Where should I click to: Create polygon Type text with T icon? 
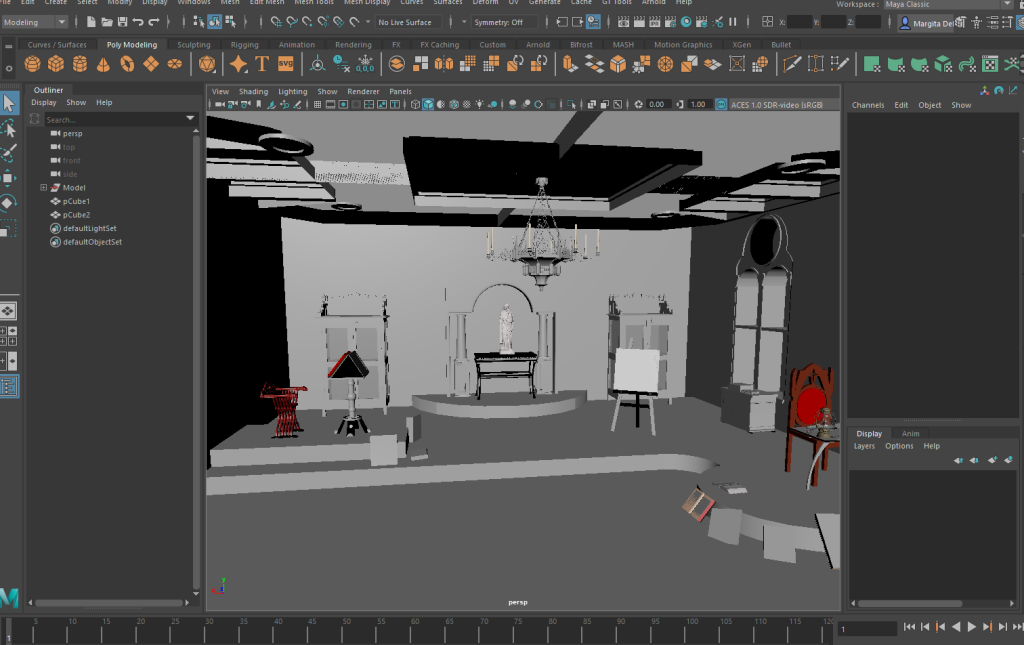pos(262,64)
